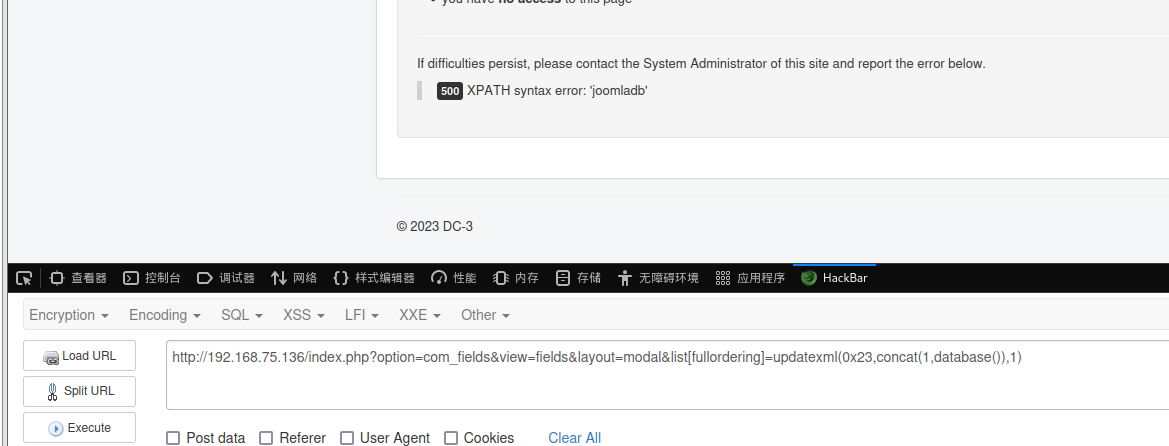The image size is (1169, 446).
Task: Open the Accessibility (无障碍环境) tab
Action: (x=658, y=278)
